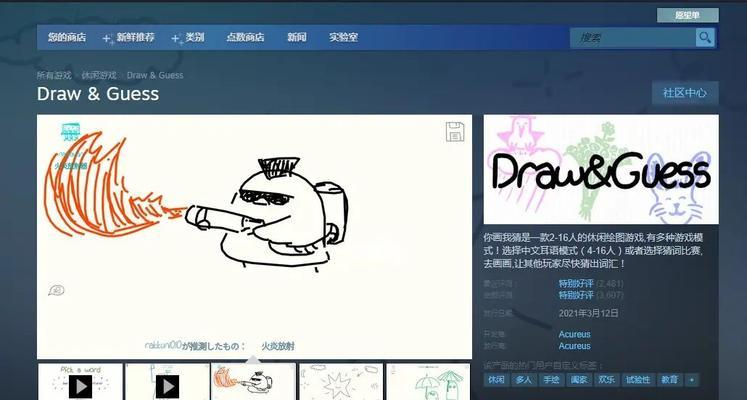The width and height of the screenshot is (747, 400).
Task: Open the 点数商店 tab
Action: (245, 37)
